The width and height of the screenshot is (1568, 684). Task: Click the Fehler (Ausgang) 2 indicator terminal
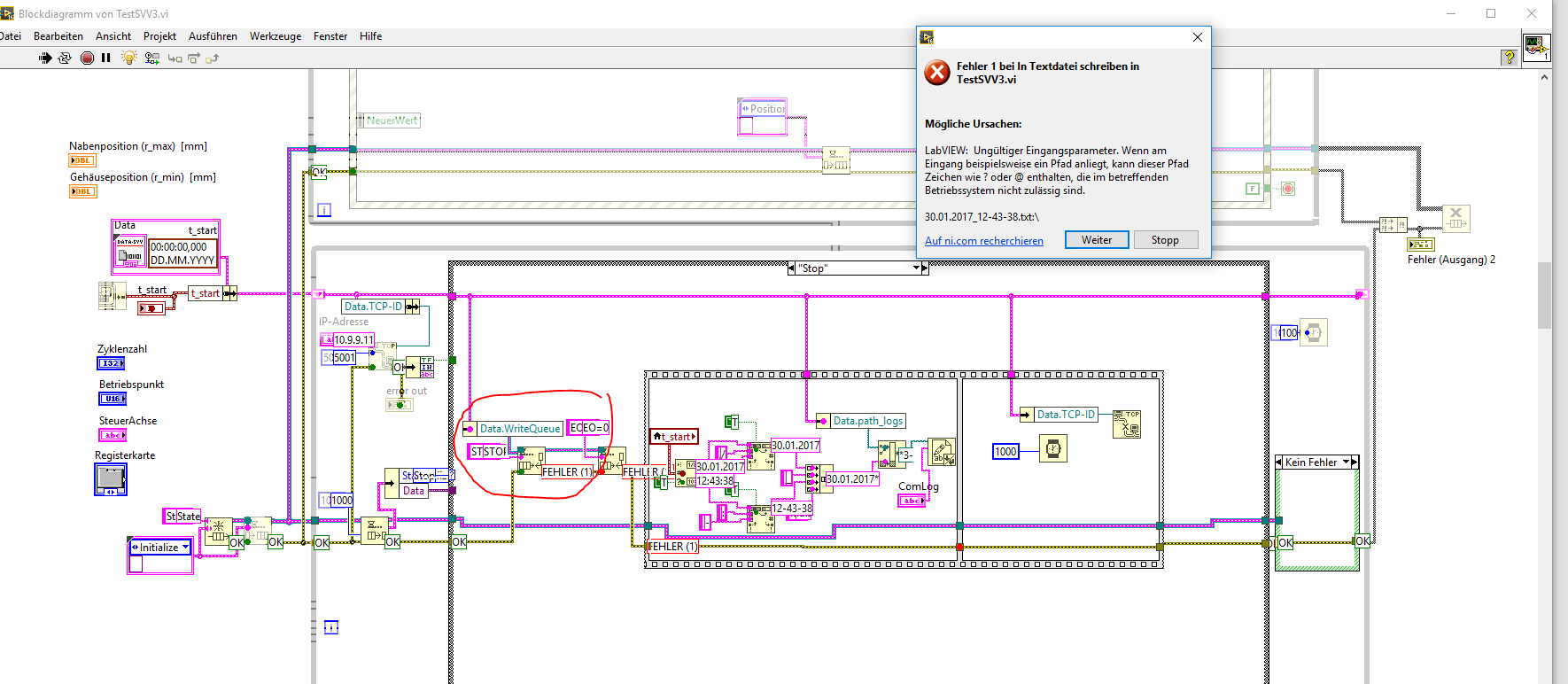point(1421,245)
